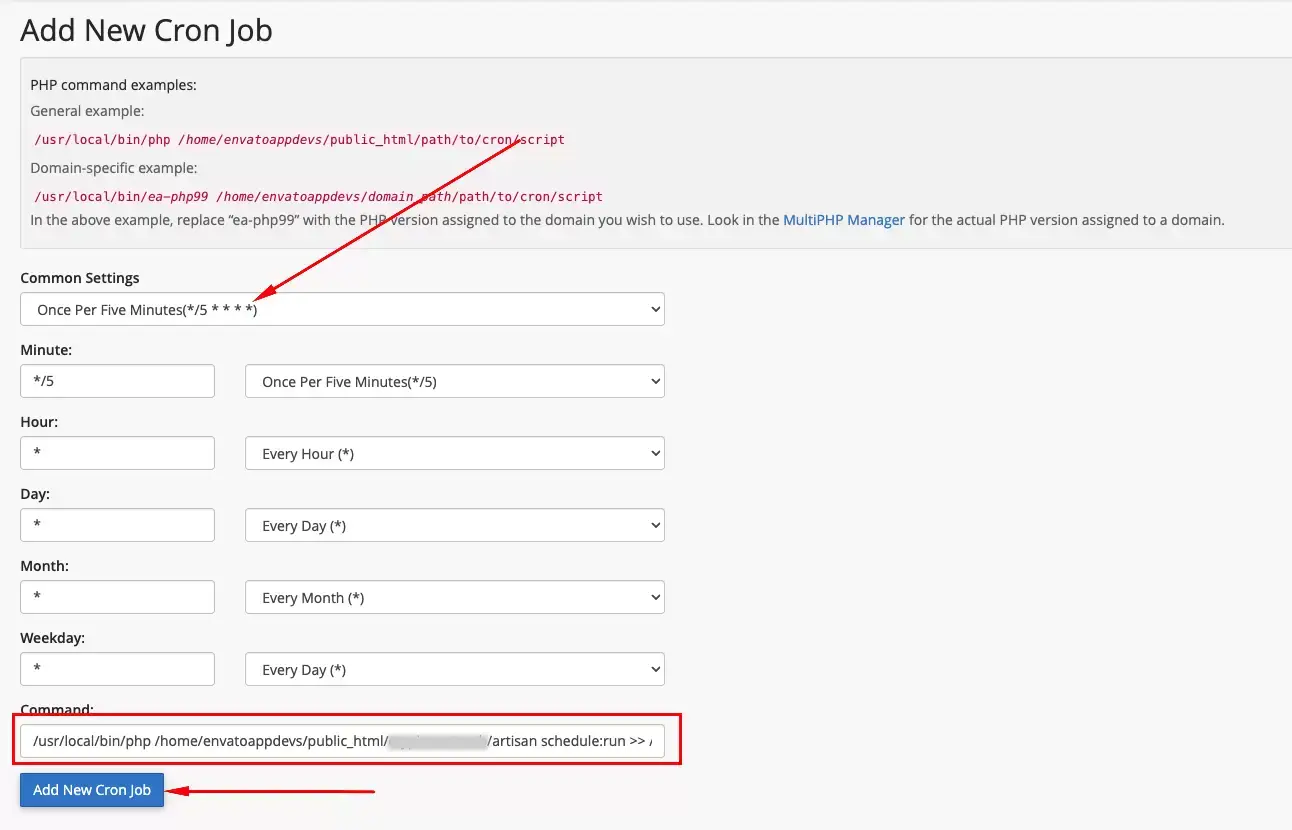The width and height of the screenshot is (1292, 830).
Task: Open the MultiPHP Manager link
Action: point(843,220)
